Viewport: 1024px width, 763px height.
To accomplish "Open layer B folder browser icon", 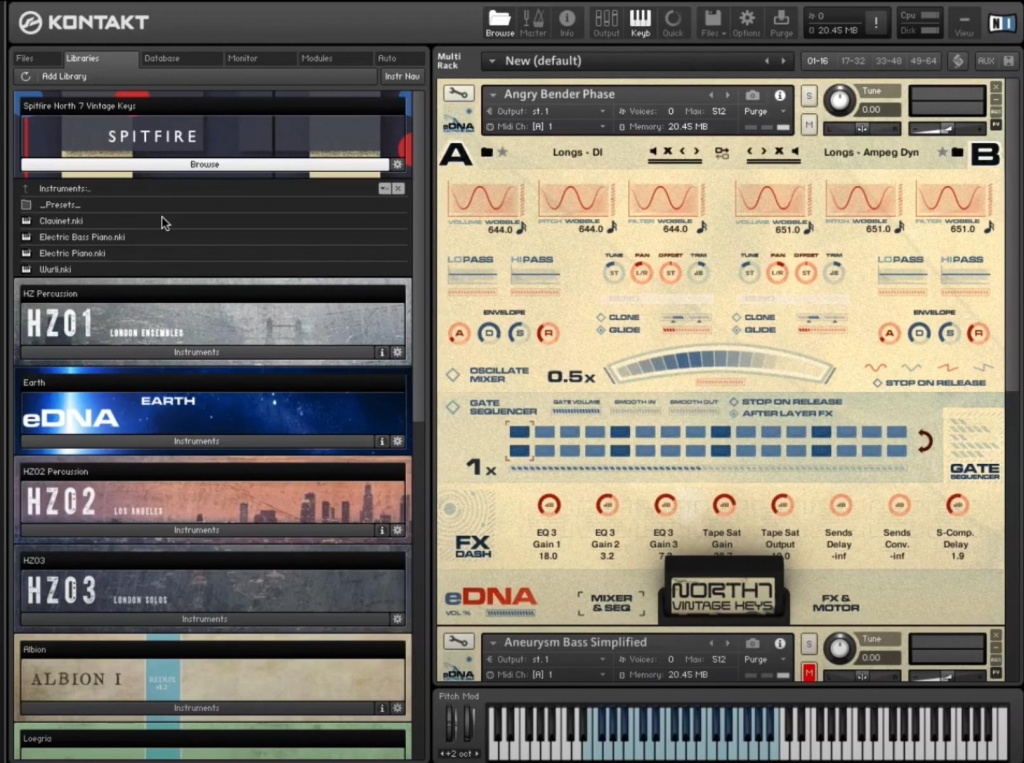I will pyautogui.click(x=957, y=152).
